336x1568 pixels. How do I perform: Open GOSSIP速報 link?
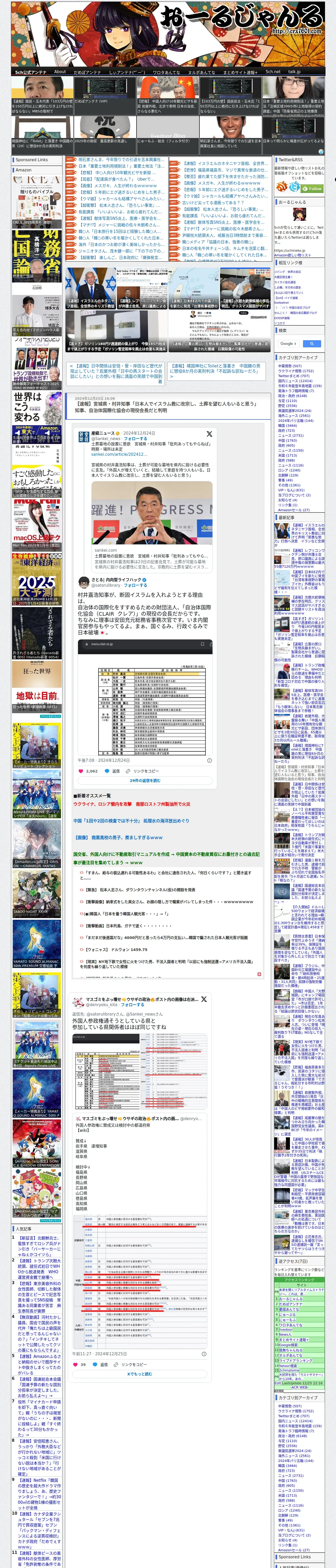click(x=282, y=318)
